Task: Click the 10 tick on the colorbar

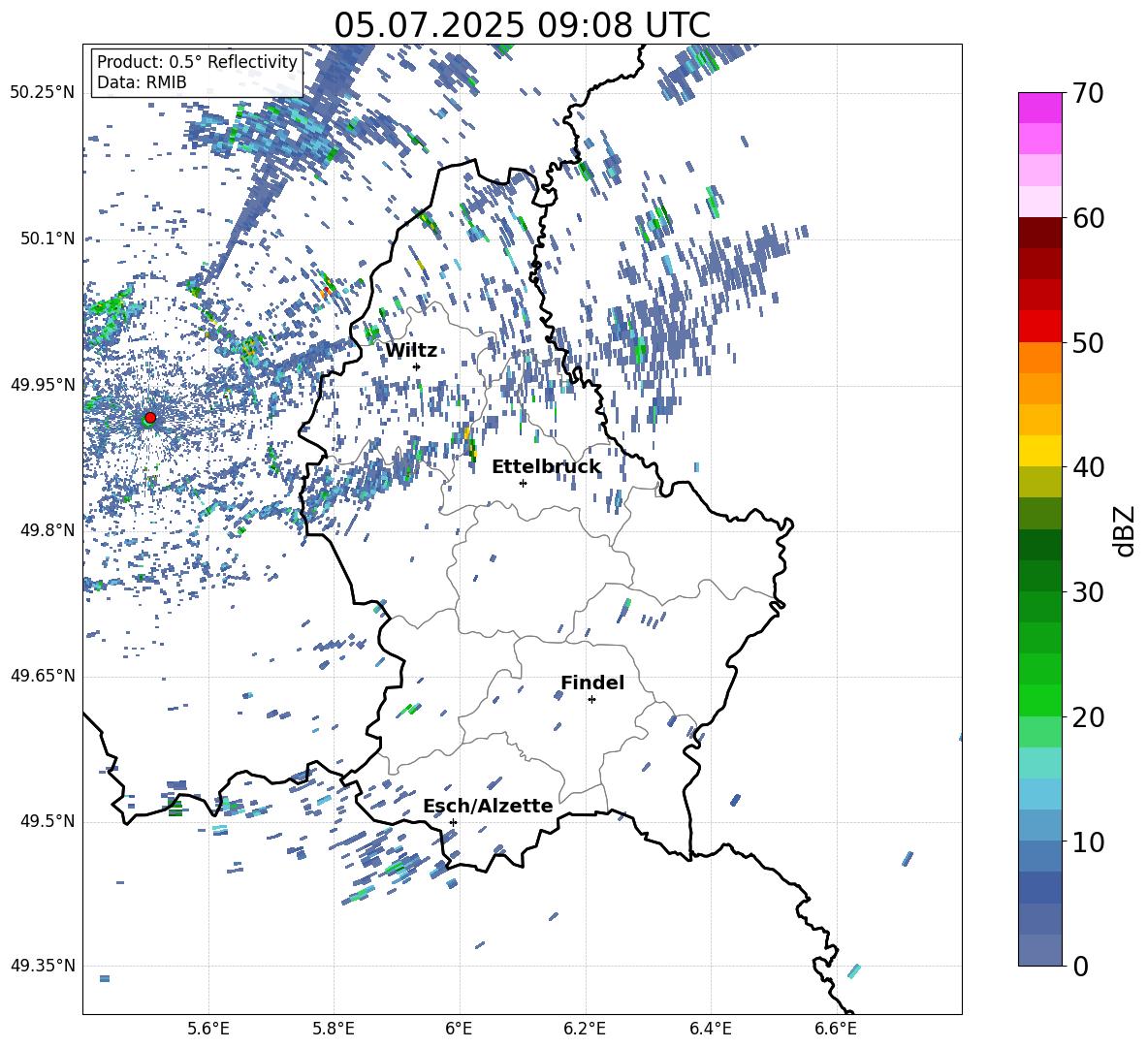Action: coord(1088,842)
